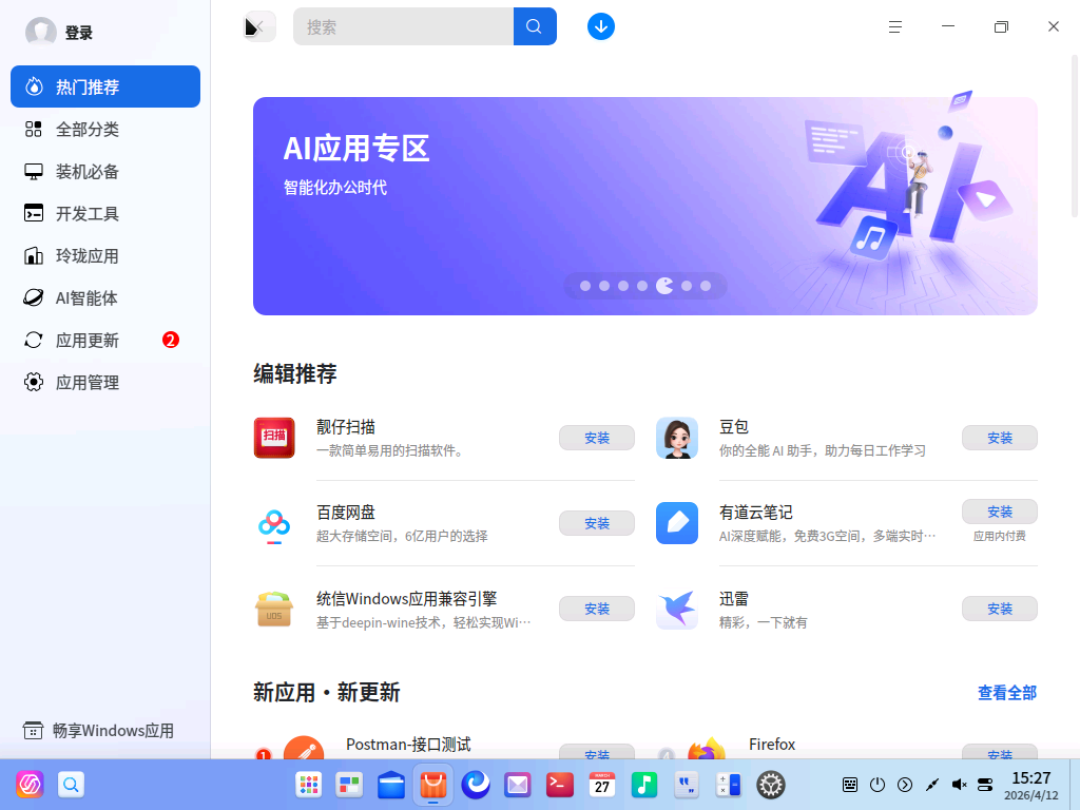Click the red update count badge
Image resolution: width=1080 pixels, height=810 pixels.
point(170,340)
